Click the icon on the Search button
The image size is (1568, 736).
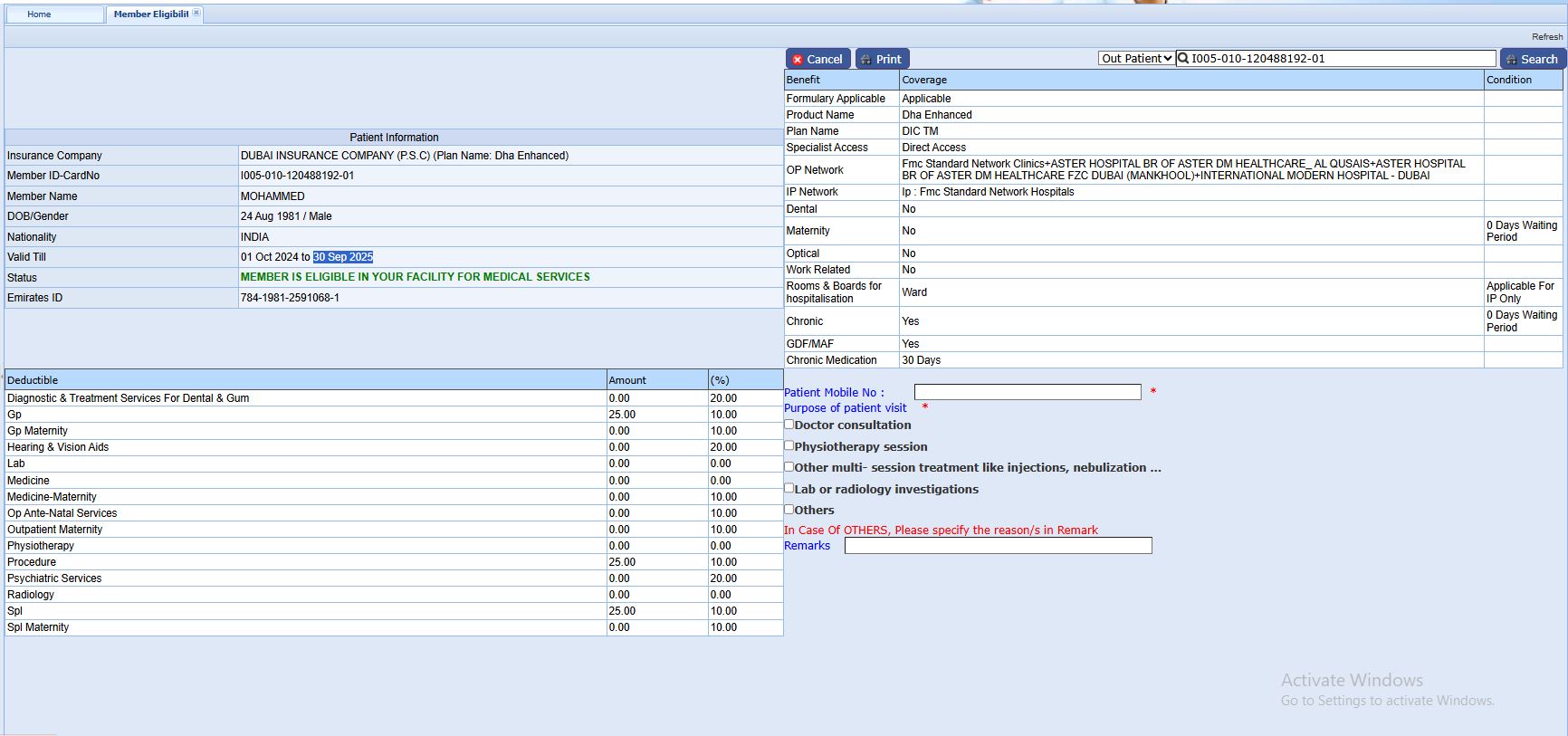point(1511,60)
